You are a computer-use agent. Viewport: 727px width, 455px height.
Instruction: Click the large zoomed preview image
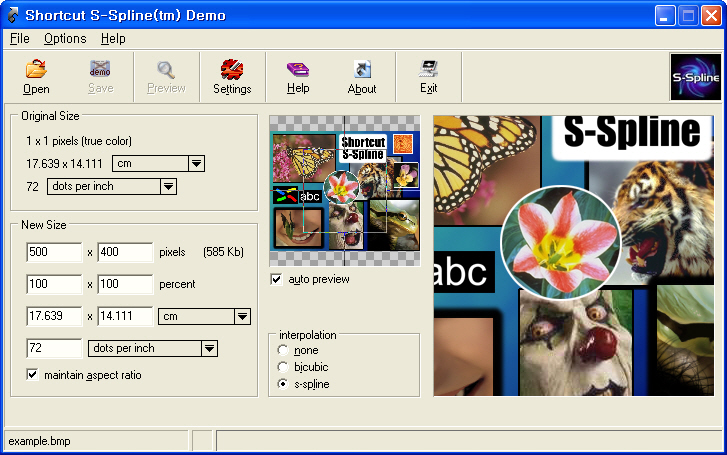574,256
